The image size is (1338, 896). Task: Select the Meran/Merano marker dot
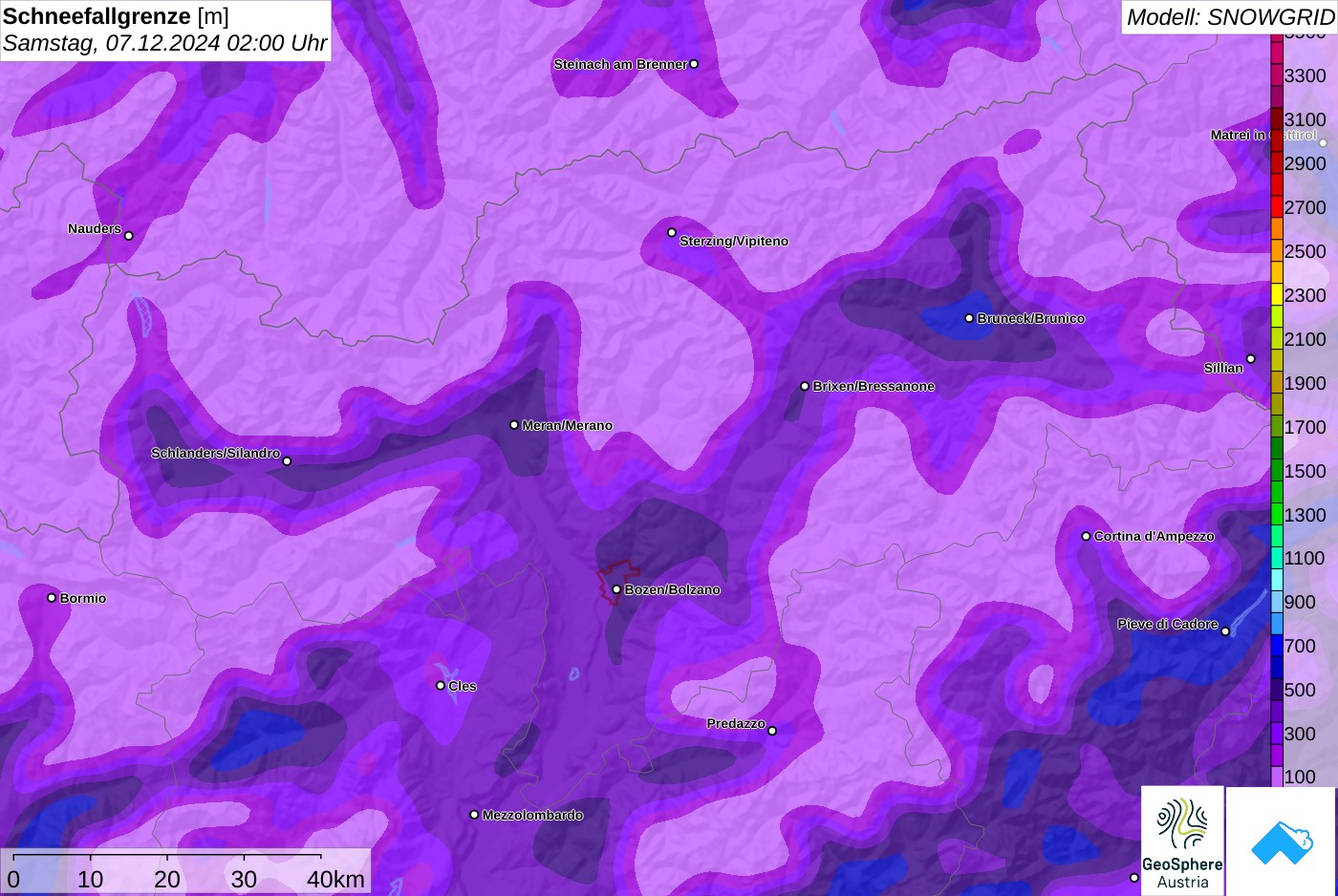[514, 425]
